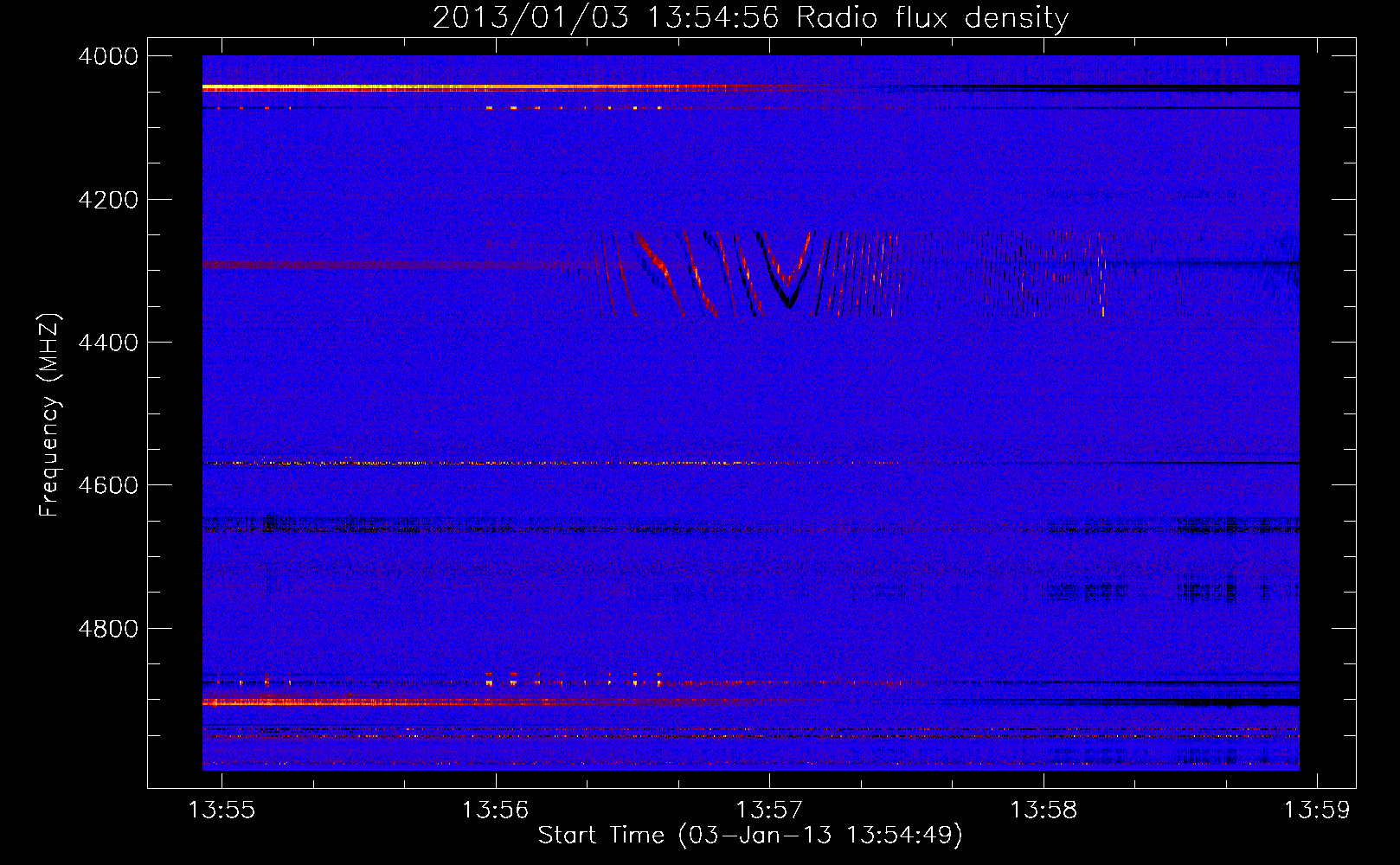Click the '13:59' time axis label
The image size is (1400, 865).
(1316, 810)
